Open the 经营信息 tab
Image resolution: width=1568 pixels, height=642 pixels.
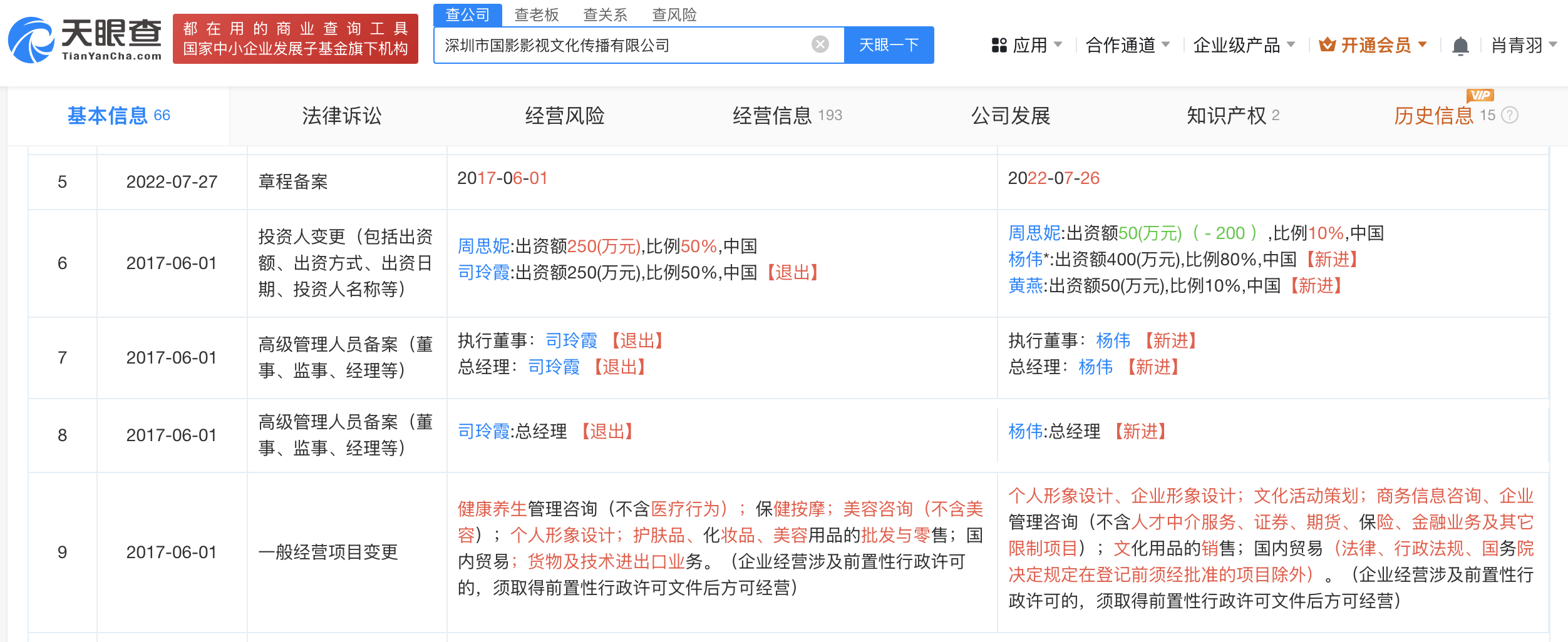tap(787, 116)
